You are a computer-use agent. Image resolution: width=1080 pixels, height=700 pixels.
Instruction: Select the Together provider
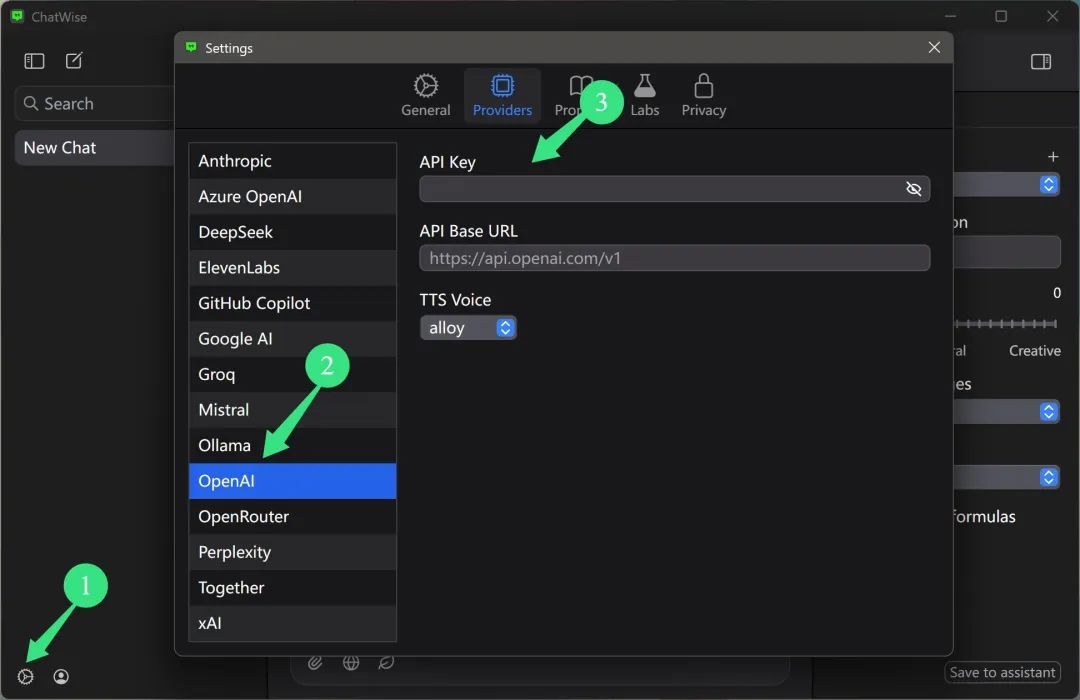pyautogui.click(x=293, y=588)
